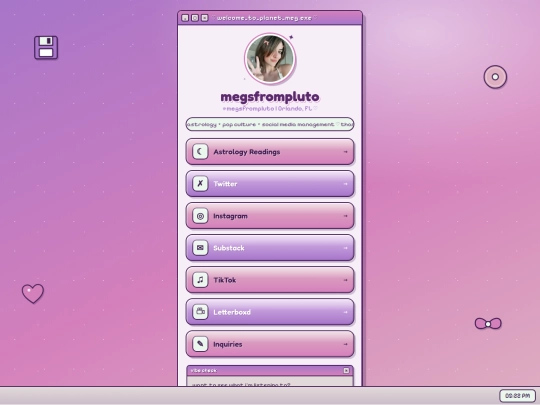The width and height of the screenshot is (540, 405).
Task: Click the welcome_to_planet_meg.exe title text
Action: point(264,18)
